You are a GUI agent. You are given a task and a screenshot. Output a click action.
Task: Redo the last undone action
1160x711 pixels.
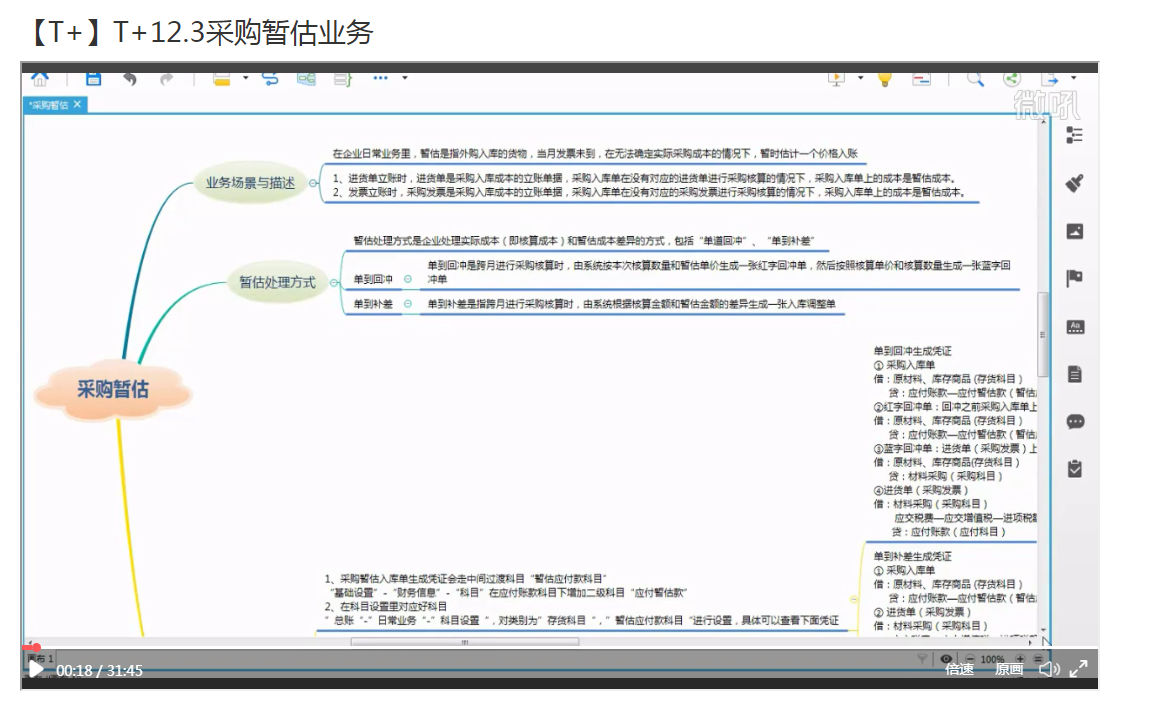(166, 78)
